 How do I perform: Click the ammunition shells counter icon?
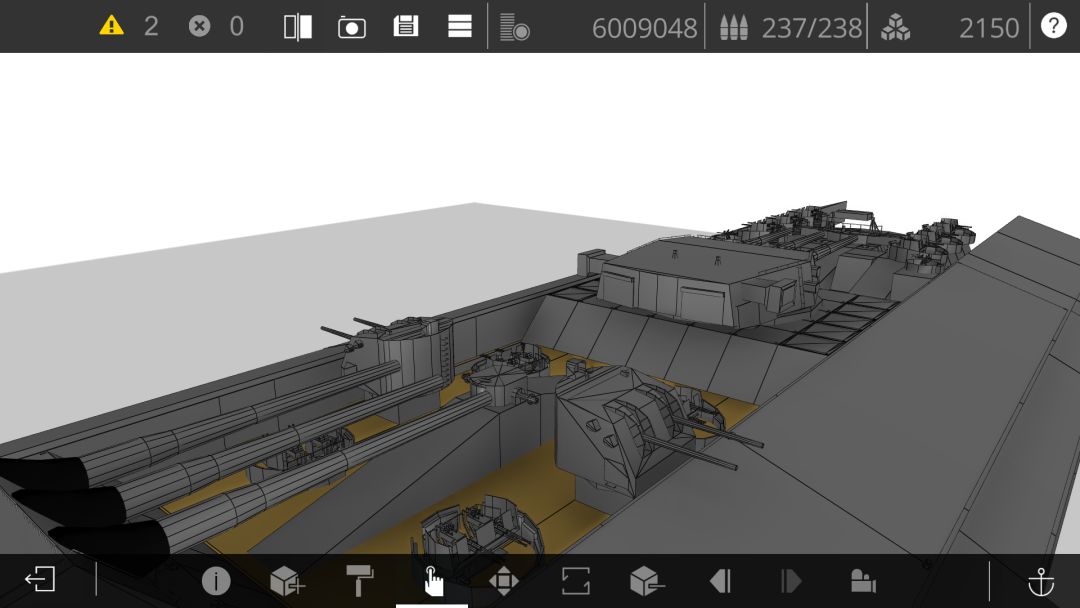734,28
